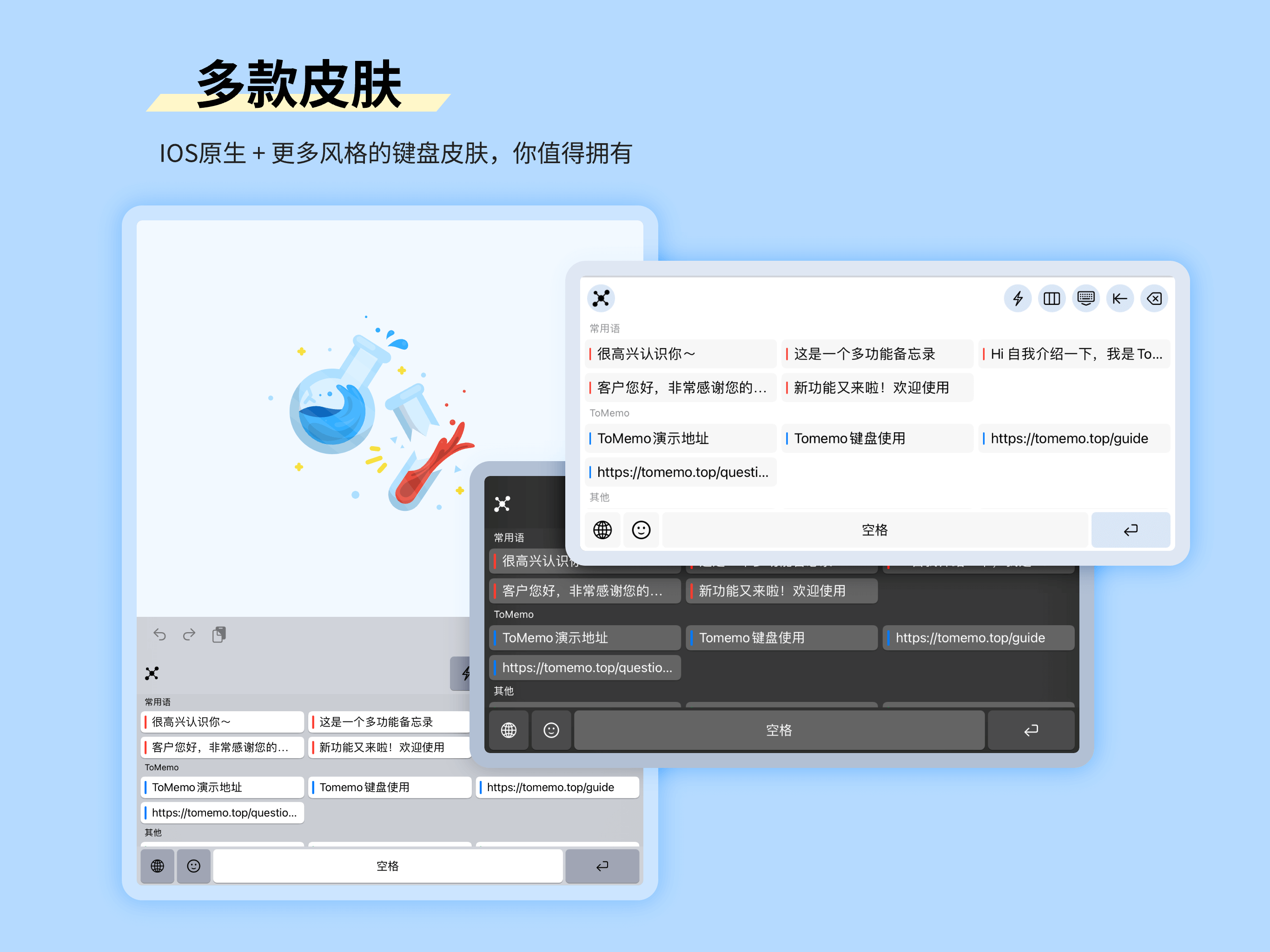Select ToMemo 演示地址 in white keyboard
The image size is (1270, 952).
[681, 438]
